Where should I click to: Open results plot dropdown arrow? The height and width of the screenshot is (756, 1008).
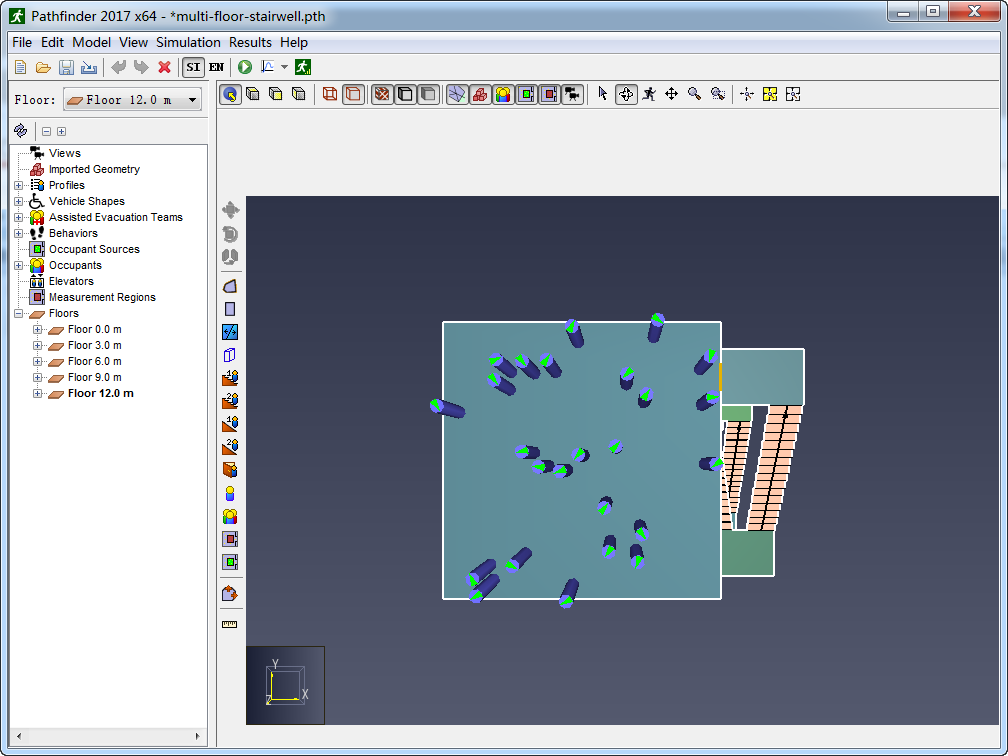pyautogui.click(x=284, y=67)
